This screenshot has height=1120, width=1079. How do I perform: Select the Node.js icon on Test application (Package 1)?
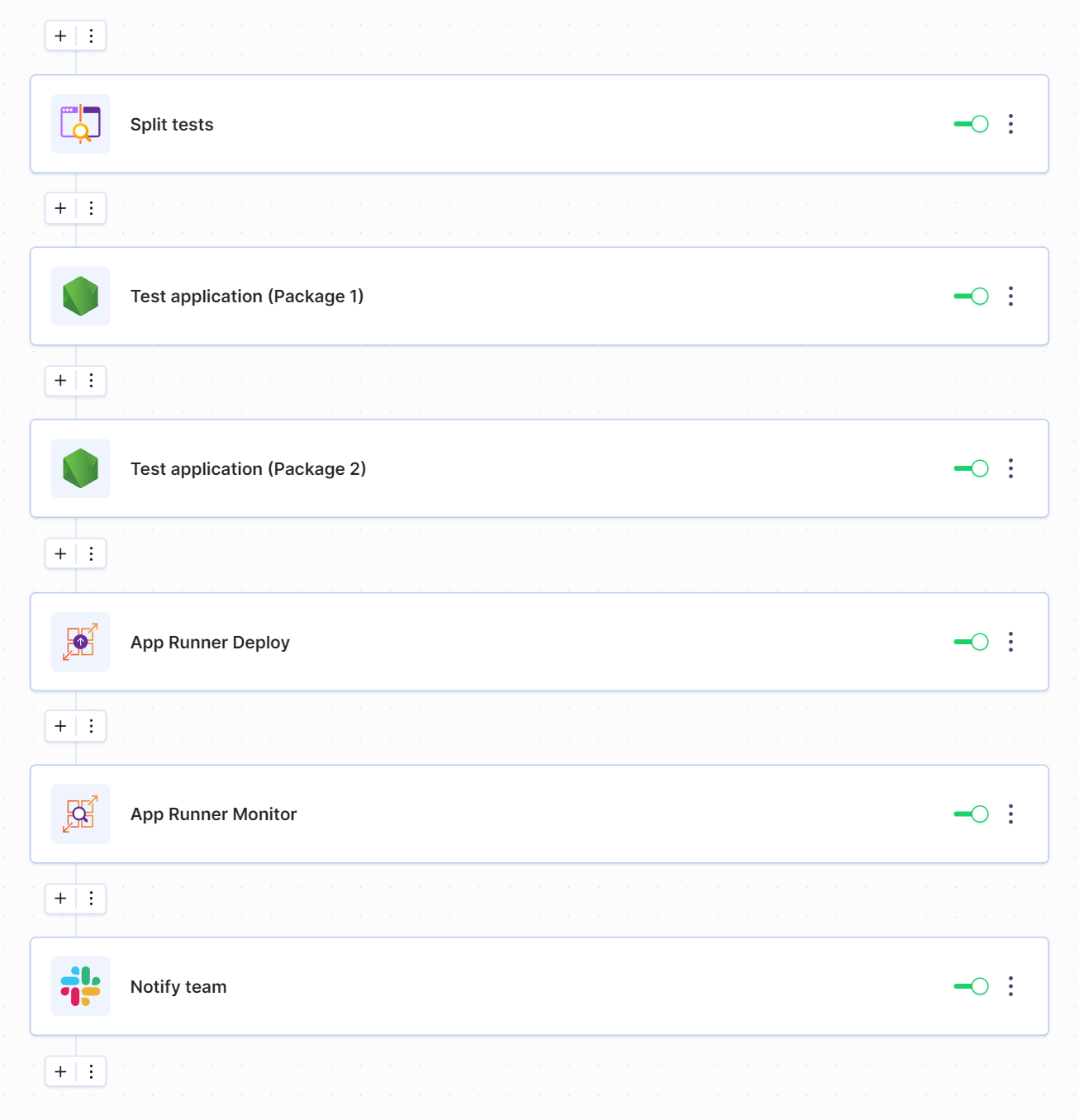[80, 296]
